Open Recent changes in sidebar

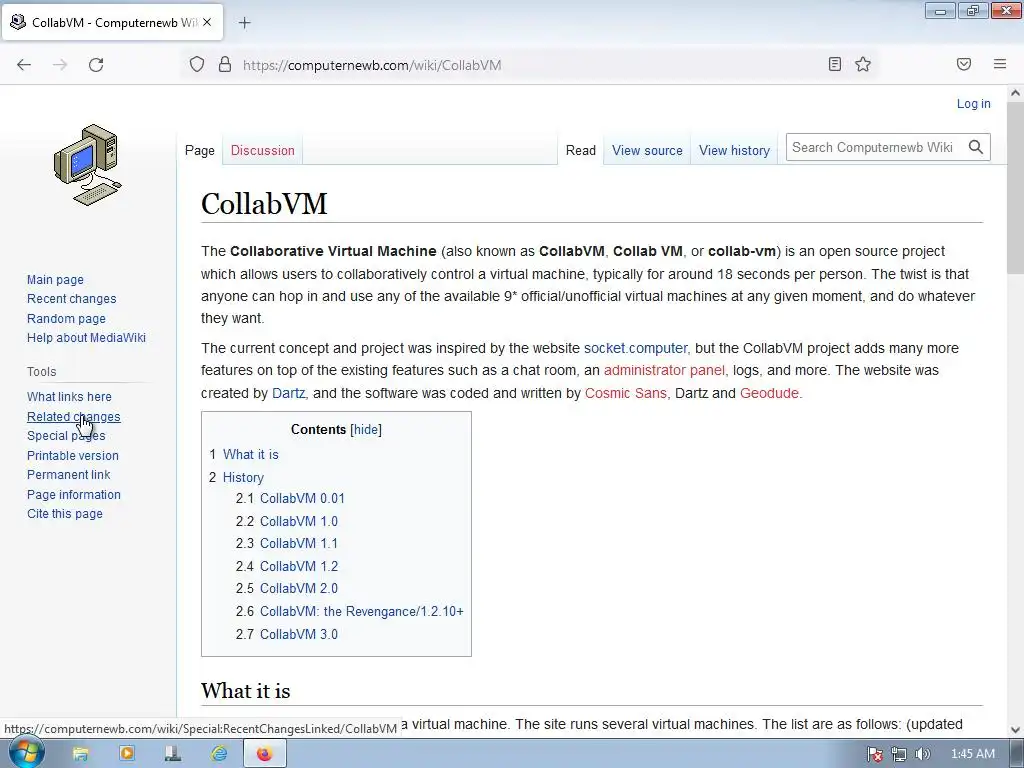pos(71,298)
